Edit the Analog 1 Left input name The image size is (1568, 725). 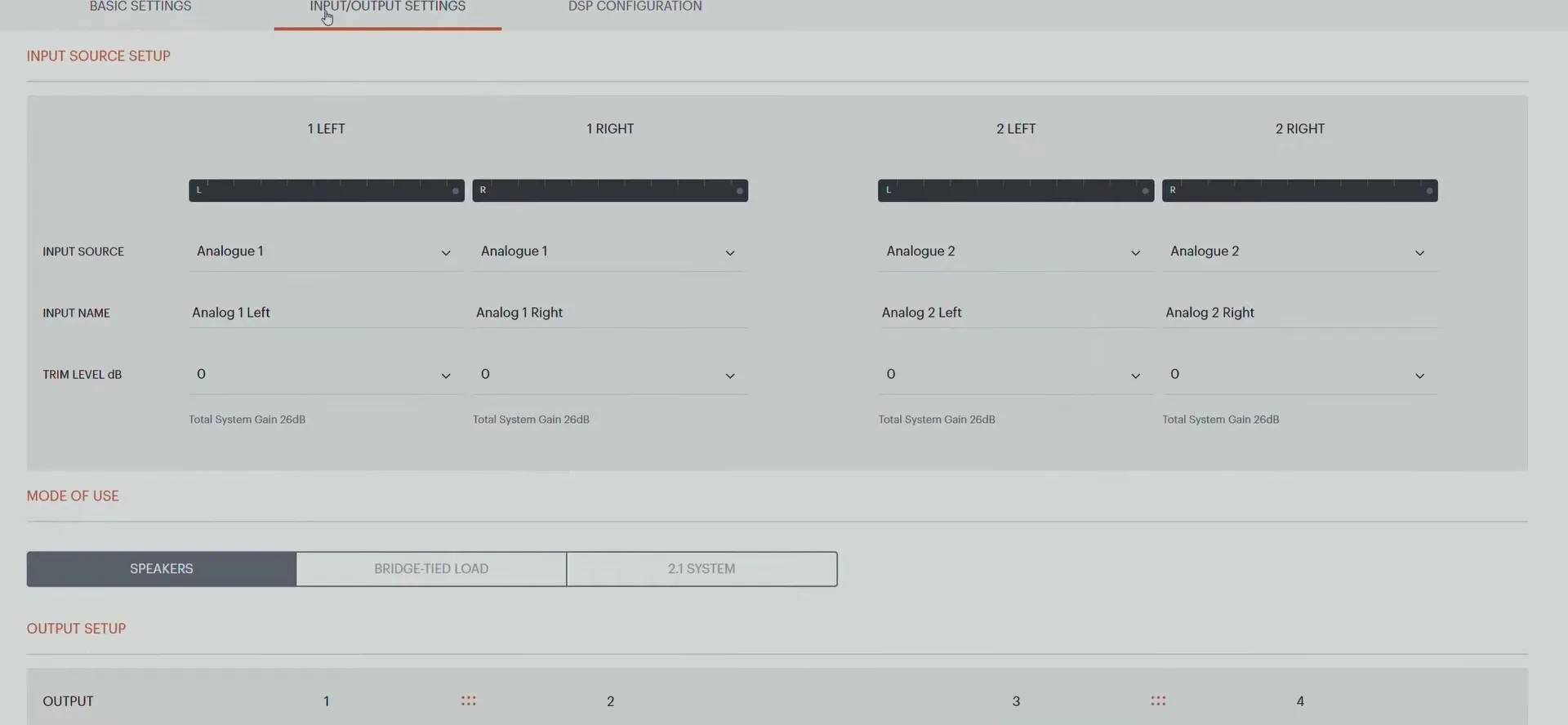point(326,313)
